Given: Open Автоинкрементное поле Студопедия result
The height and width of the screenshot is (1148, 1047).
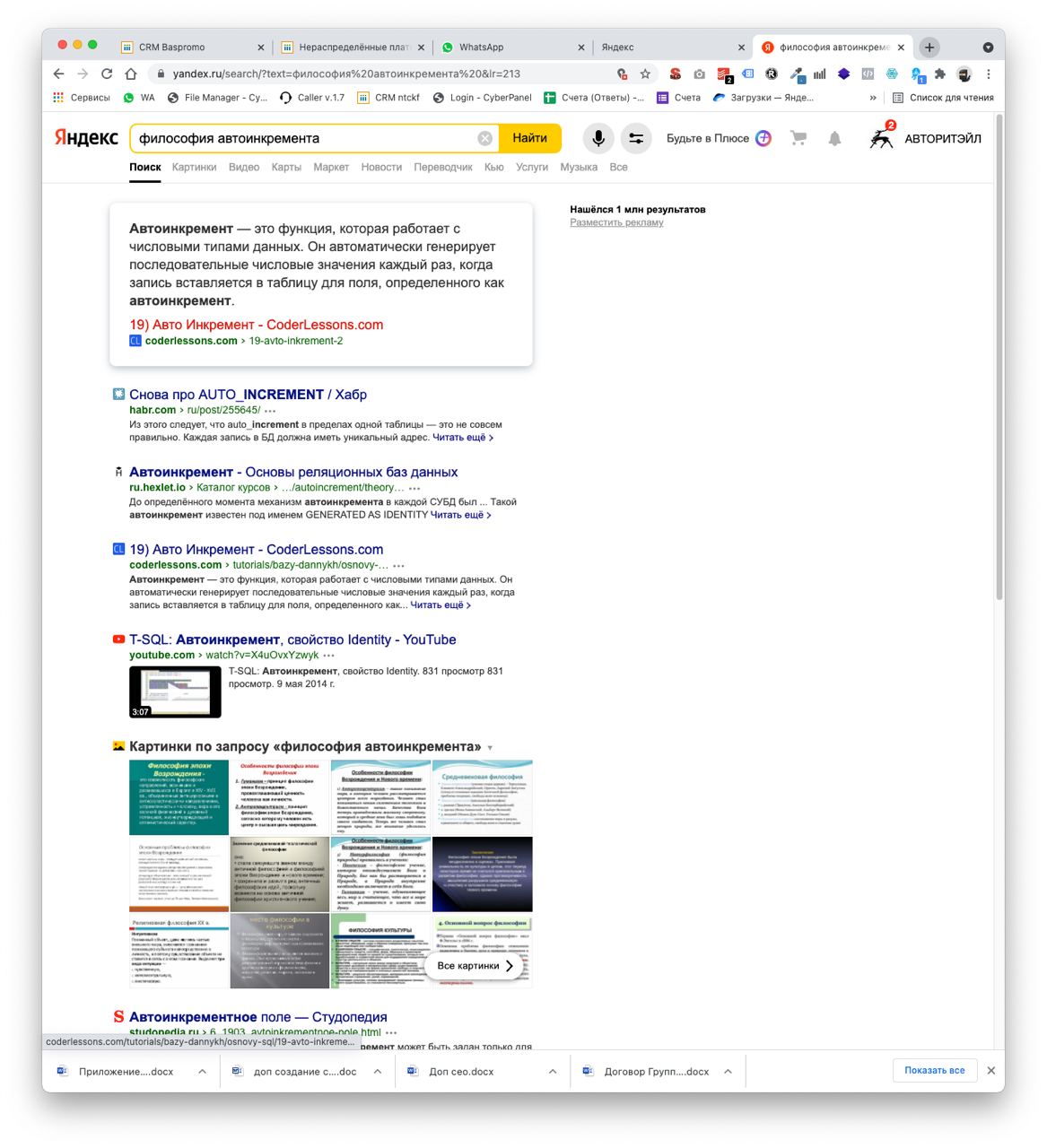Looking at the screenshot, I should (258, 1017).
